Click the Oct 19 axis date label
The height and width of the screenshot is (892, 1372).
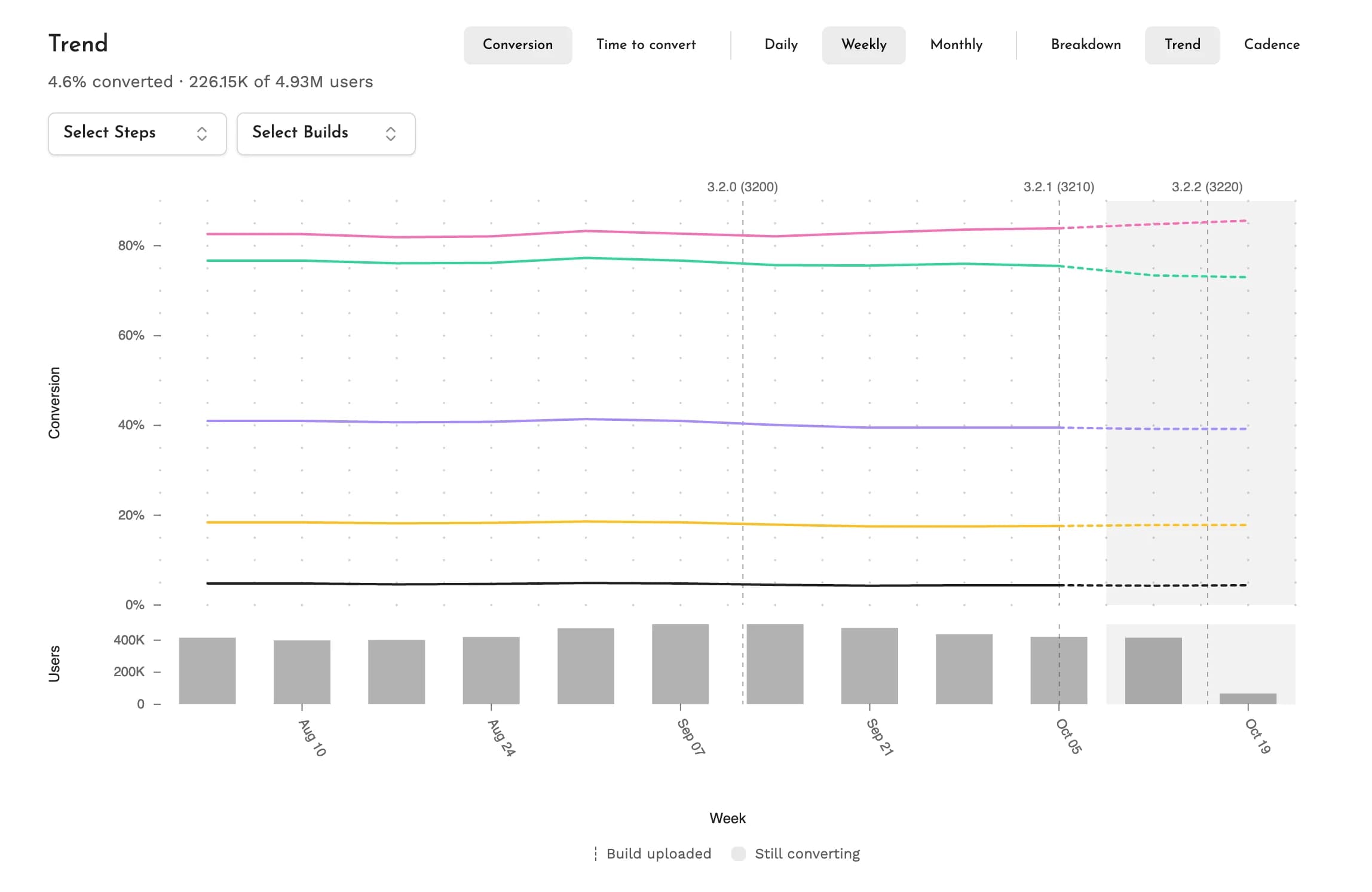[1258, 736]
